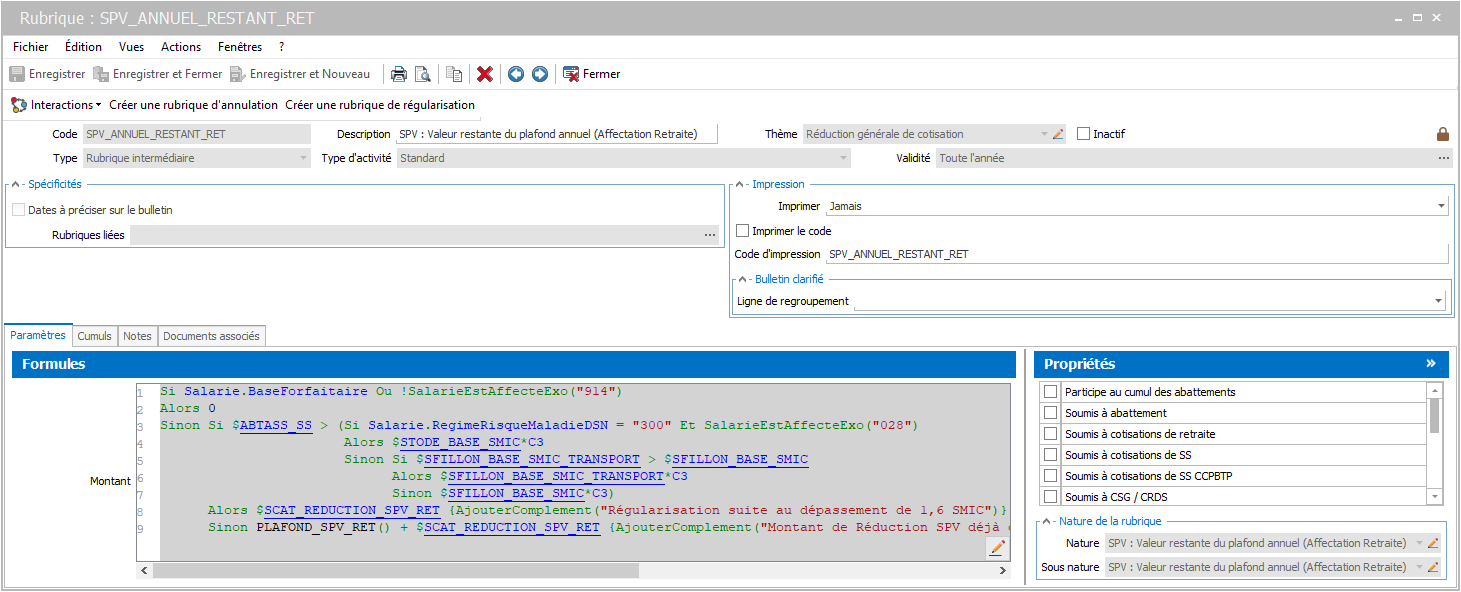This screenshot has width=1461, height=592.
Task: Click pencil icon next to Nature field
Action: (x=1433, y=543)
